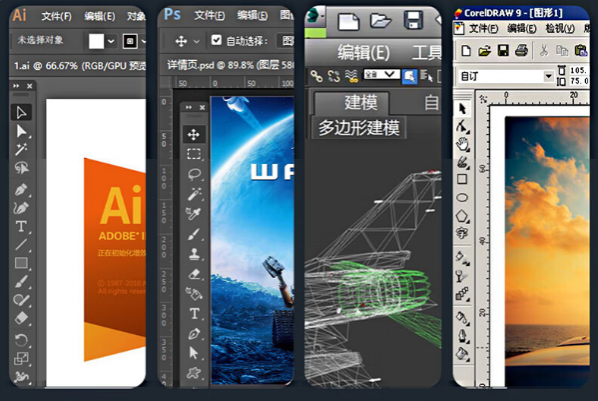
Task: Select the Lasso tool in Photoshop toolbox
Action: tap(194, 174)
